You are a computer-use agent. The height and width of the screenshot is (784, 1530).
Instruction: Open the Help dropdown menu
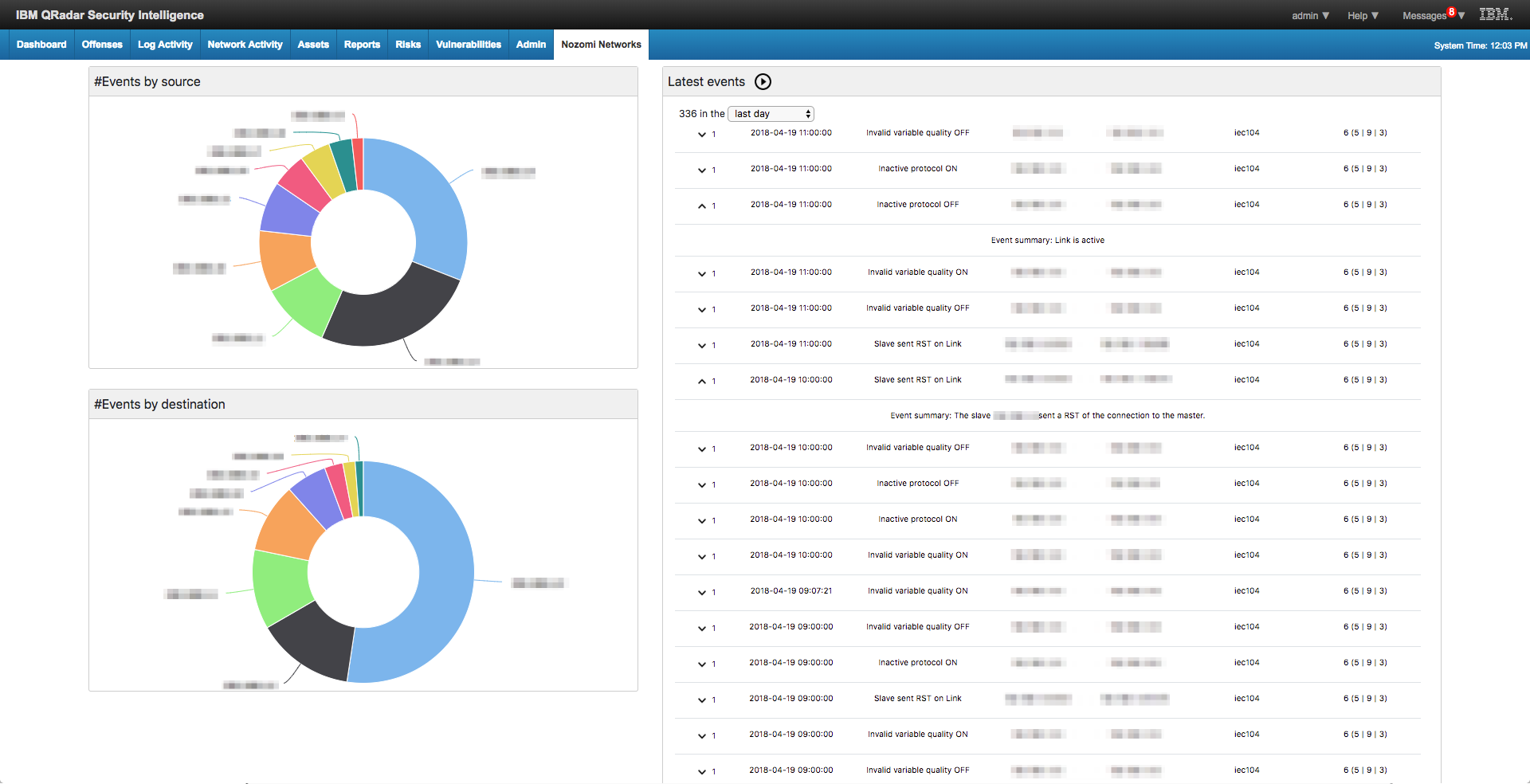(1362, 14)
